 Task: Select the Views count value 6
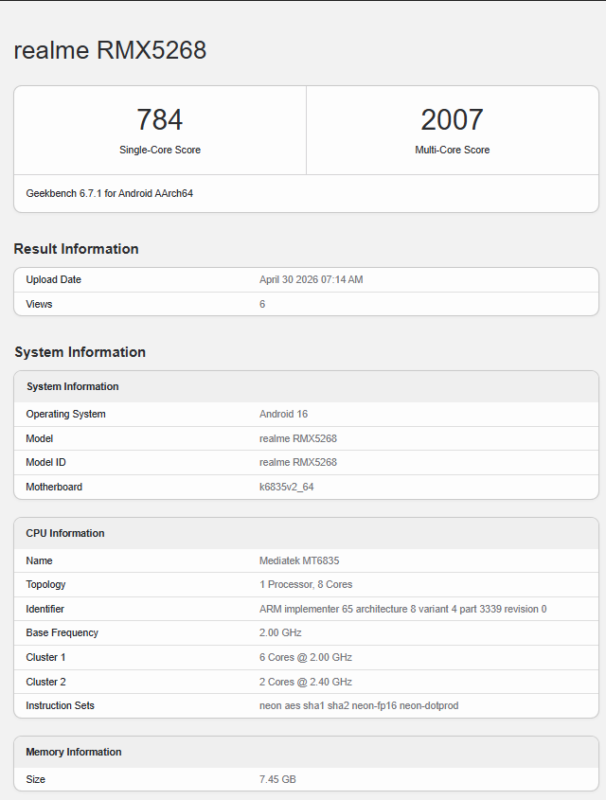[262, 304]
